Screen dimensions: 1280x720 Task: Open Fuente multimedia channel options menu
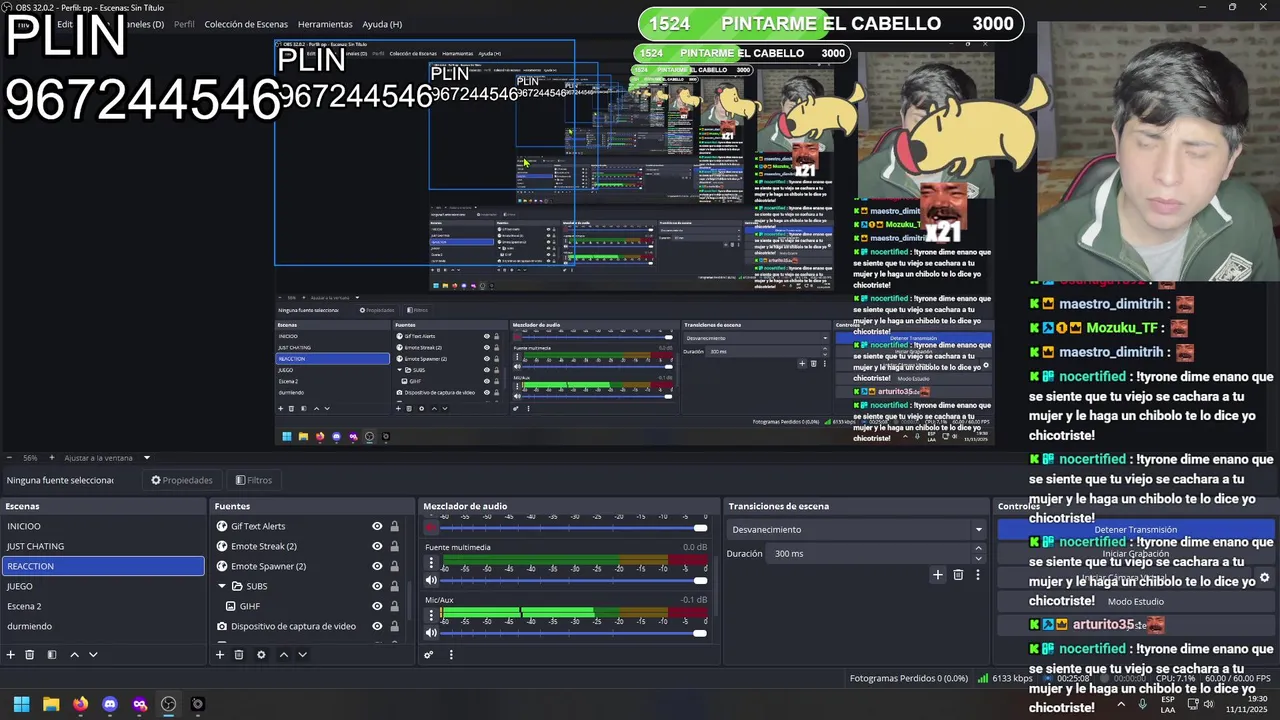click(x=432, y=562)
